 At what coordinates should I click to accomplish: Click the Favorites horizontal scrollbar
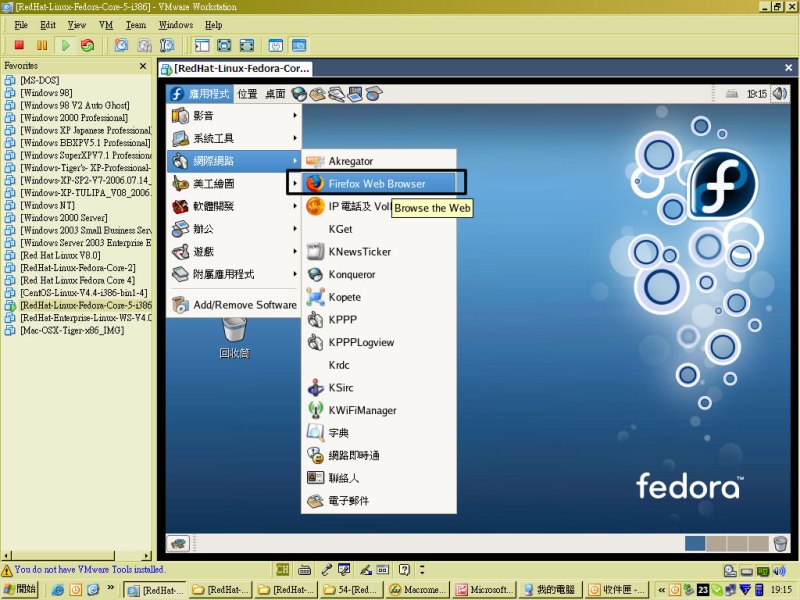[x=77, y=555]
